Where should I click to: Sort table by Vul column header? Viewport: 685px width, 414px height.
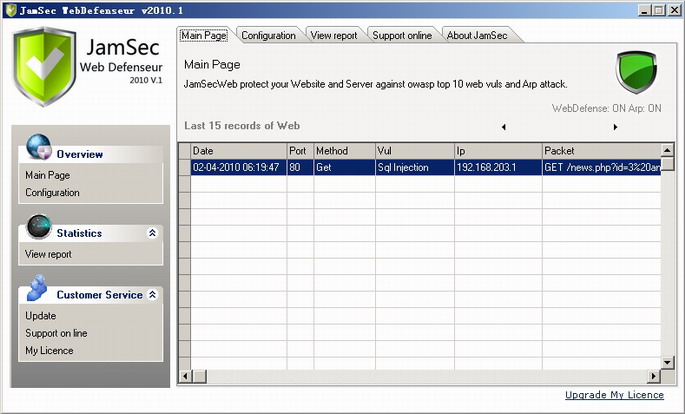click(415, 151)
